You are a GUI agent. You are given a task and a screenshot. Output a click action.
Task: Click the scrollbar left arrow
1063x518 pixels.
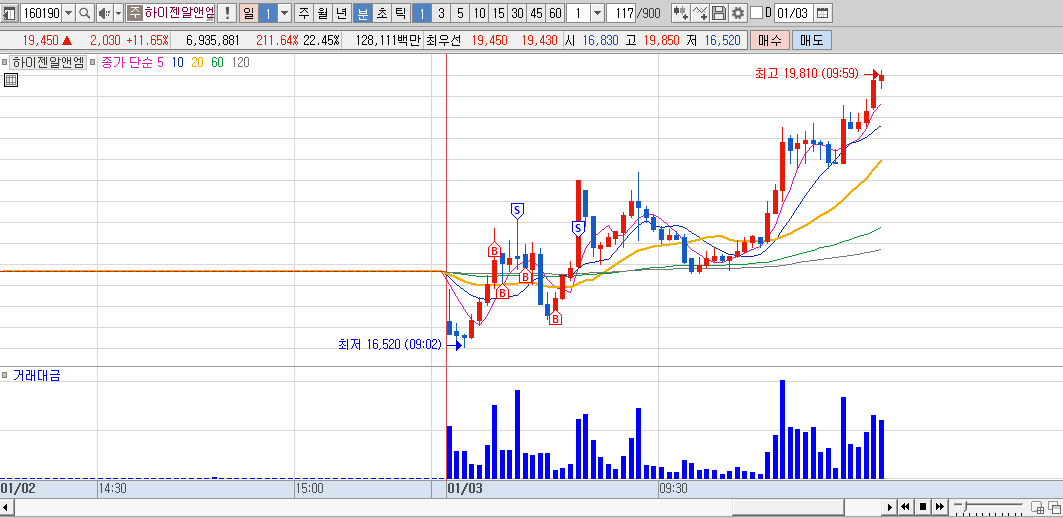coord(6,506)
